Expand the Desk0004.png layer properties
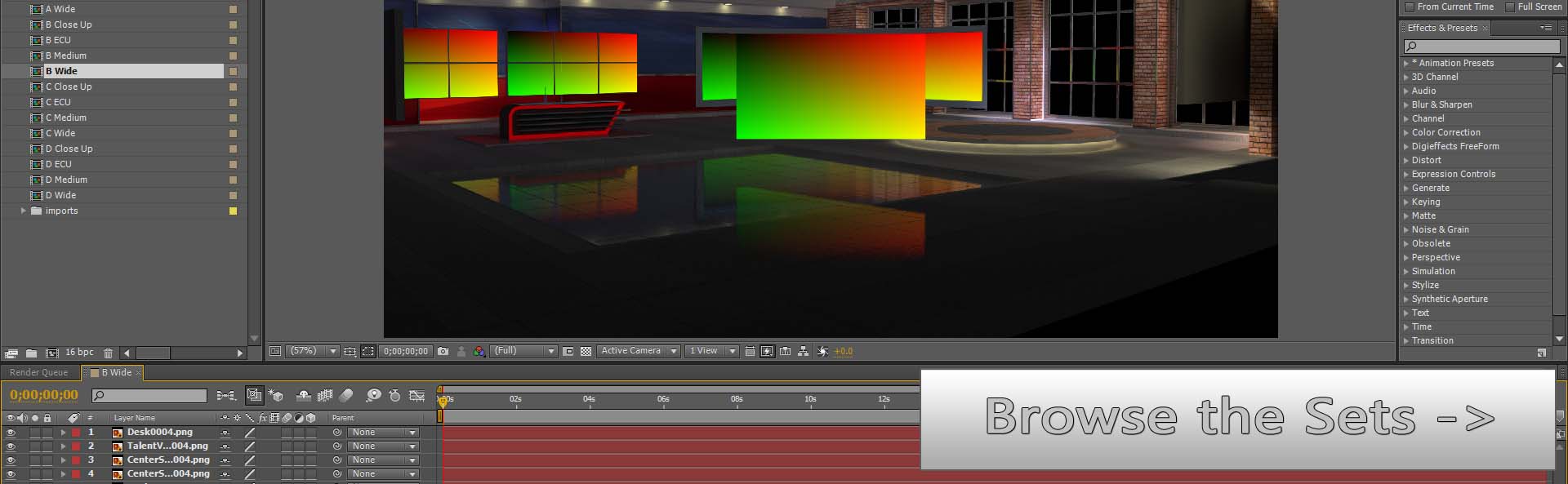Screen dimensions: 1568x484 63,433
